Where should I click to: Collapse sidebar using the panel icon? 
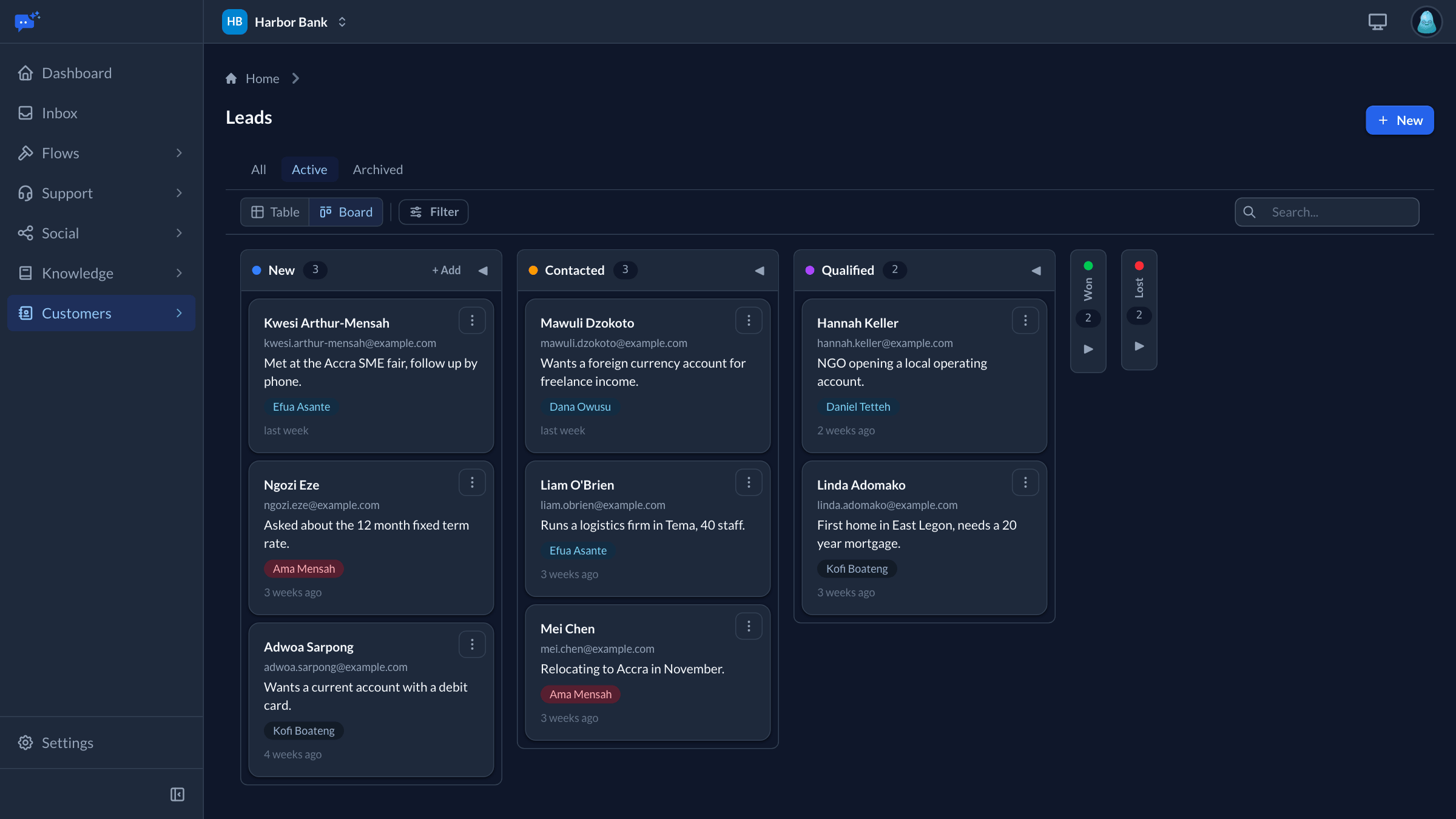point(177,794)
